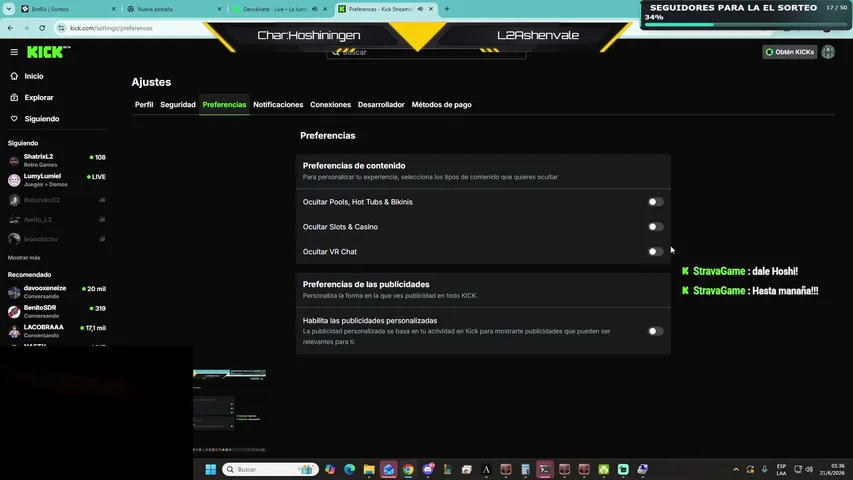
Task: Switch to the Seguridad settings tab
Action: pyautogui.click(x=178, y=104)
